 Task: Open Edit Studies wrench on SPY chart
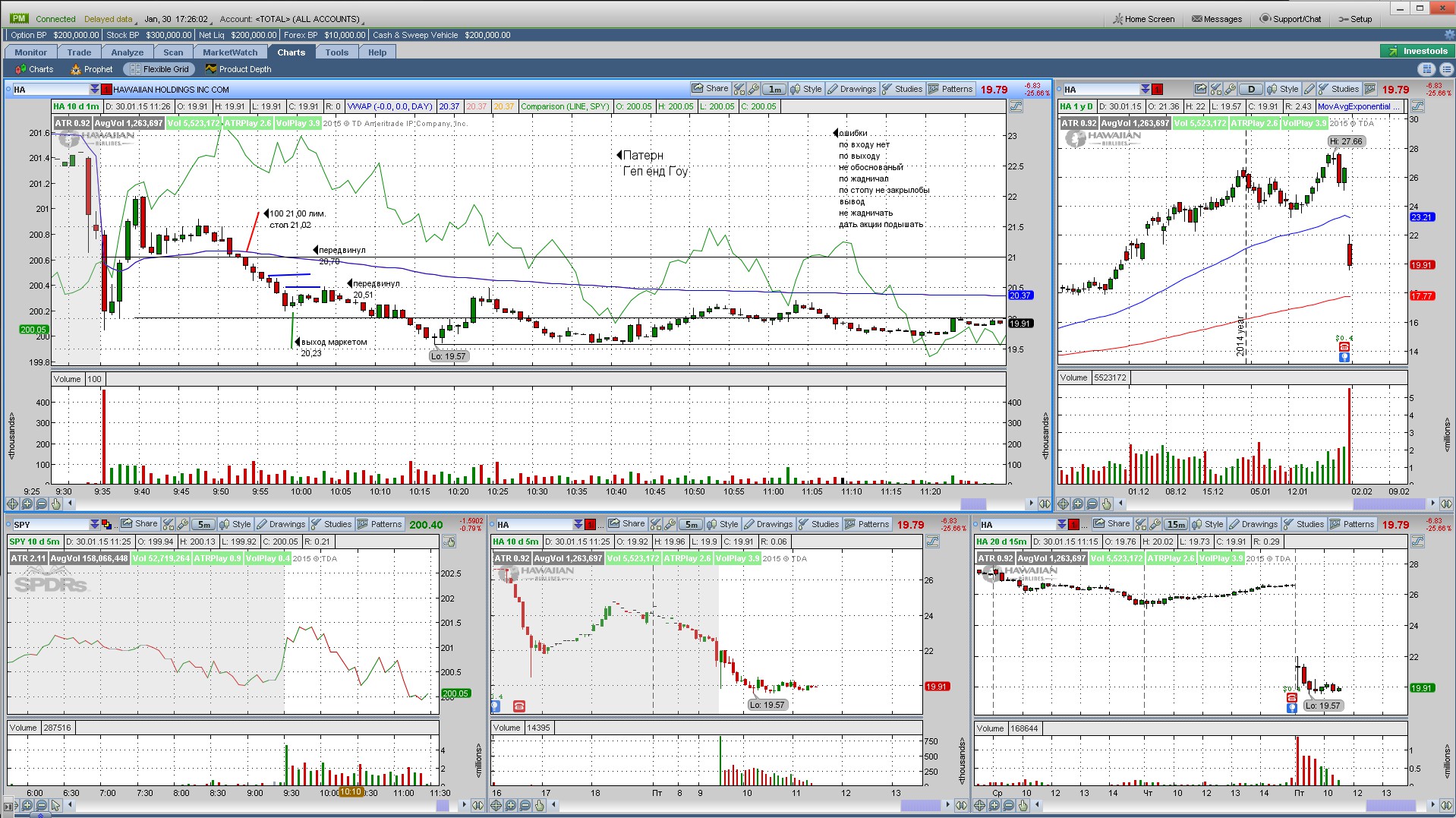(x=183, y=524)
